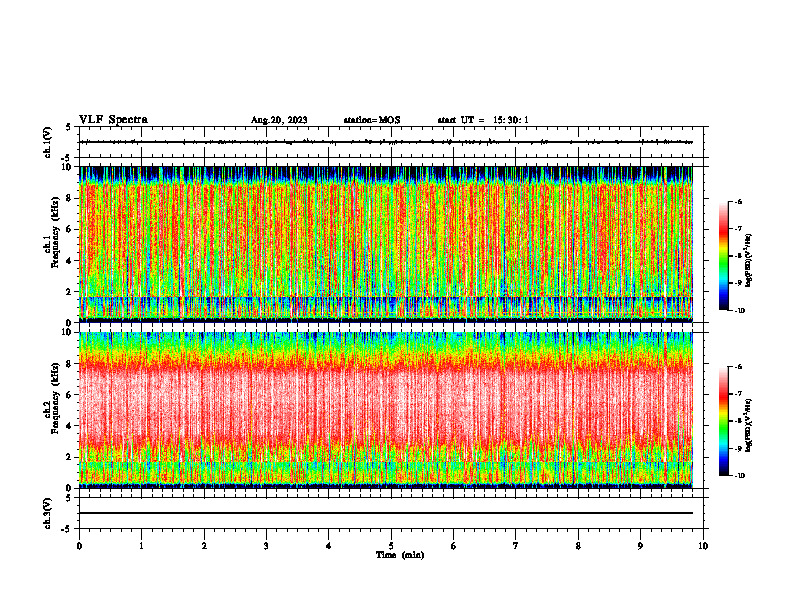Click the ch.1 voltage waveform trace
792x612 pixels.
pyautogui.click(x=386, y=142)
